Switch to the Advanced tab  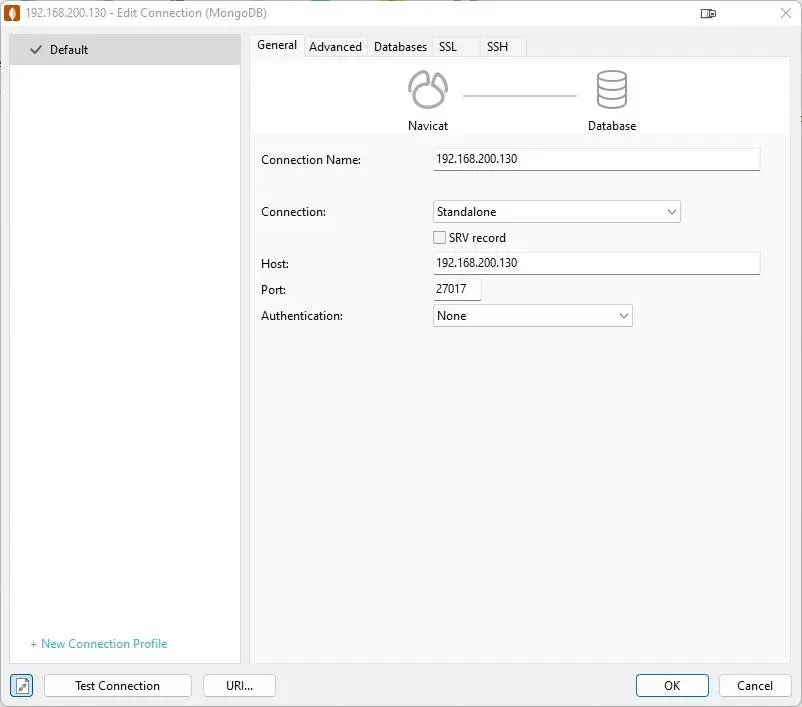click(x=335, y=47)
